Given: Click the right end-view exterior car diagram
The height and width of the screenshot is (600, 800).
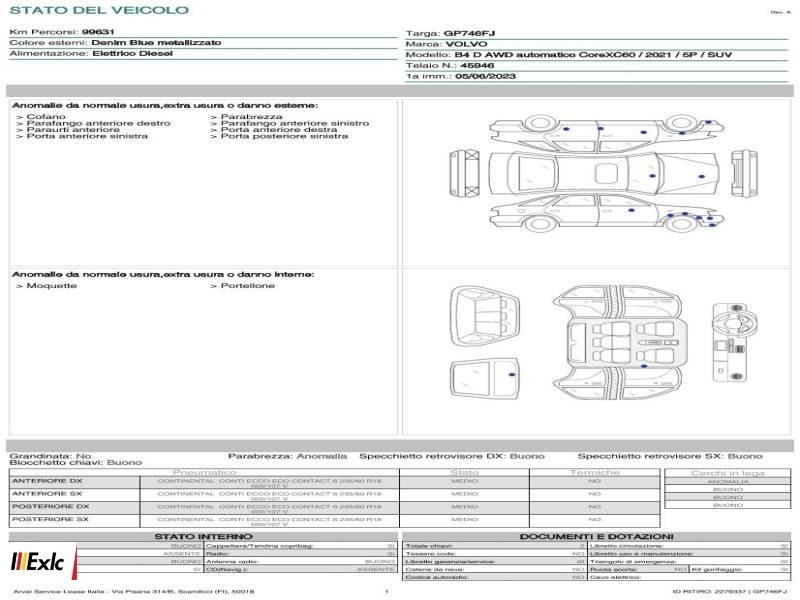Looking at the screenshot, I should (x=744, y=173).
